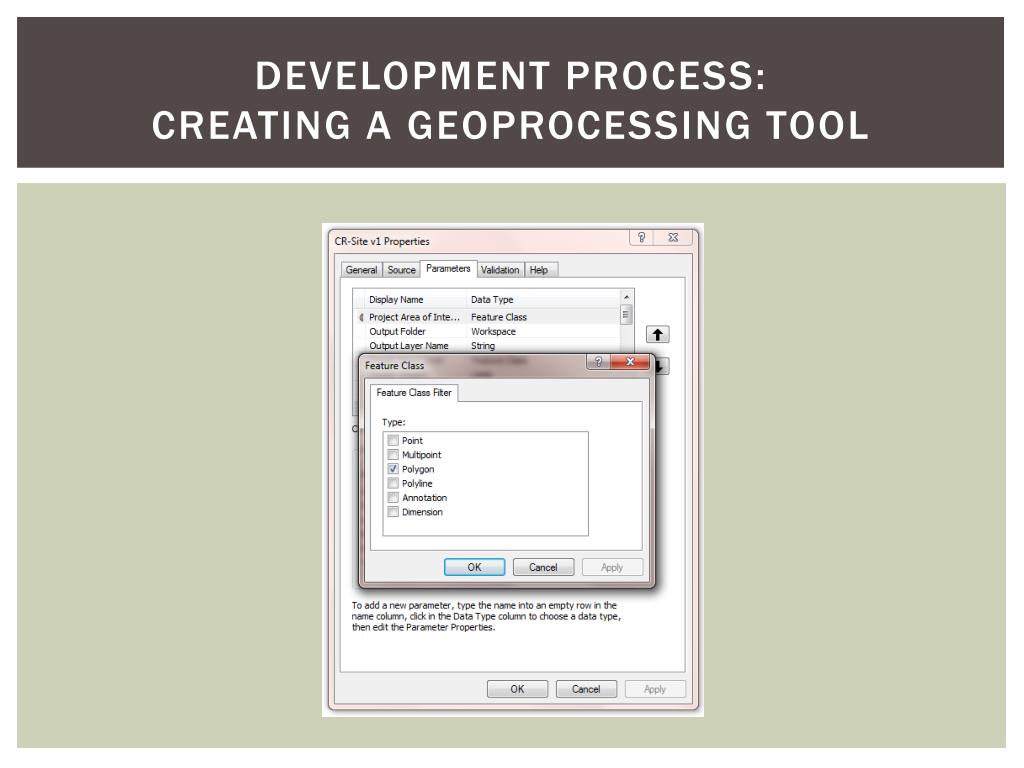The image size is (1024, 768).
Task: Open the Source tab
Action: pos(401,270)
